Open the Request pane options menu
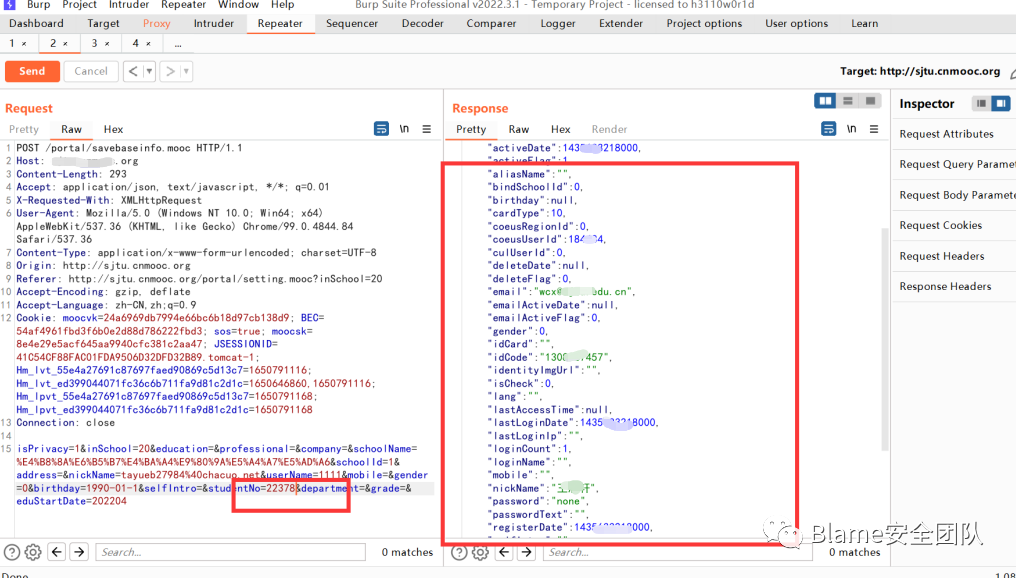The height and width of the screenshot is (578, 1016). pyautogui.click(x=426, y=129)
